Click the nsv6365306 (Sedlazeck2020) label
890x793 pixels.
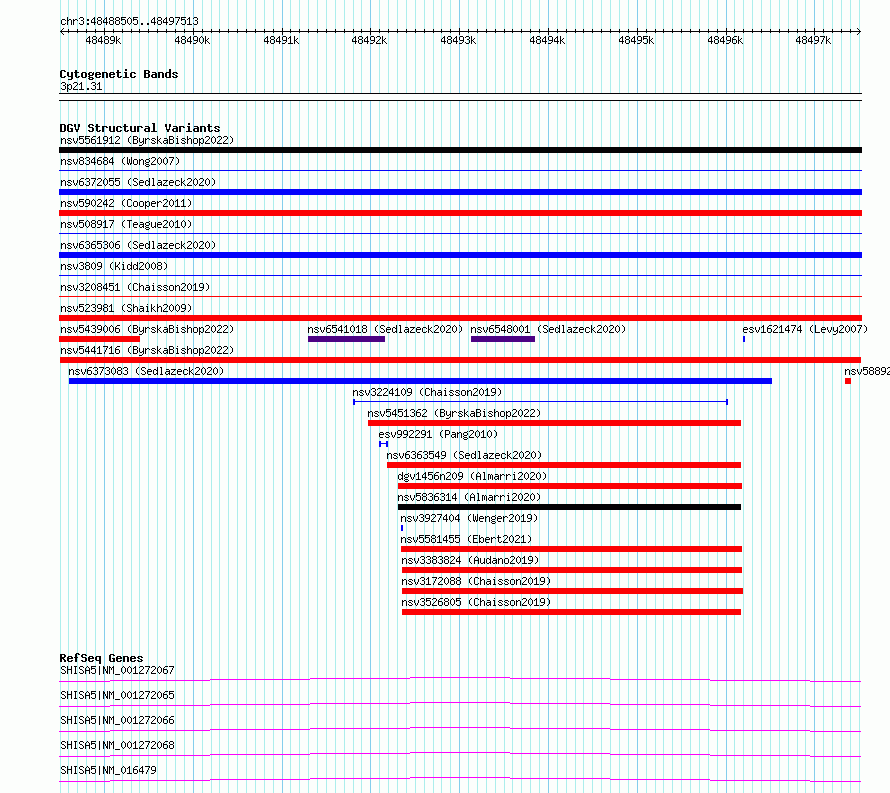tap(138, 245)
